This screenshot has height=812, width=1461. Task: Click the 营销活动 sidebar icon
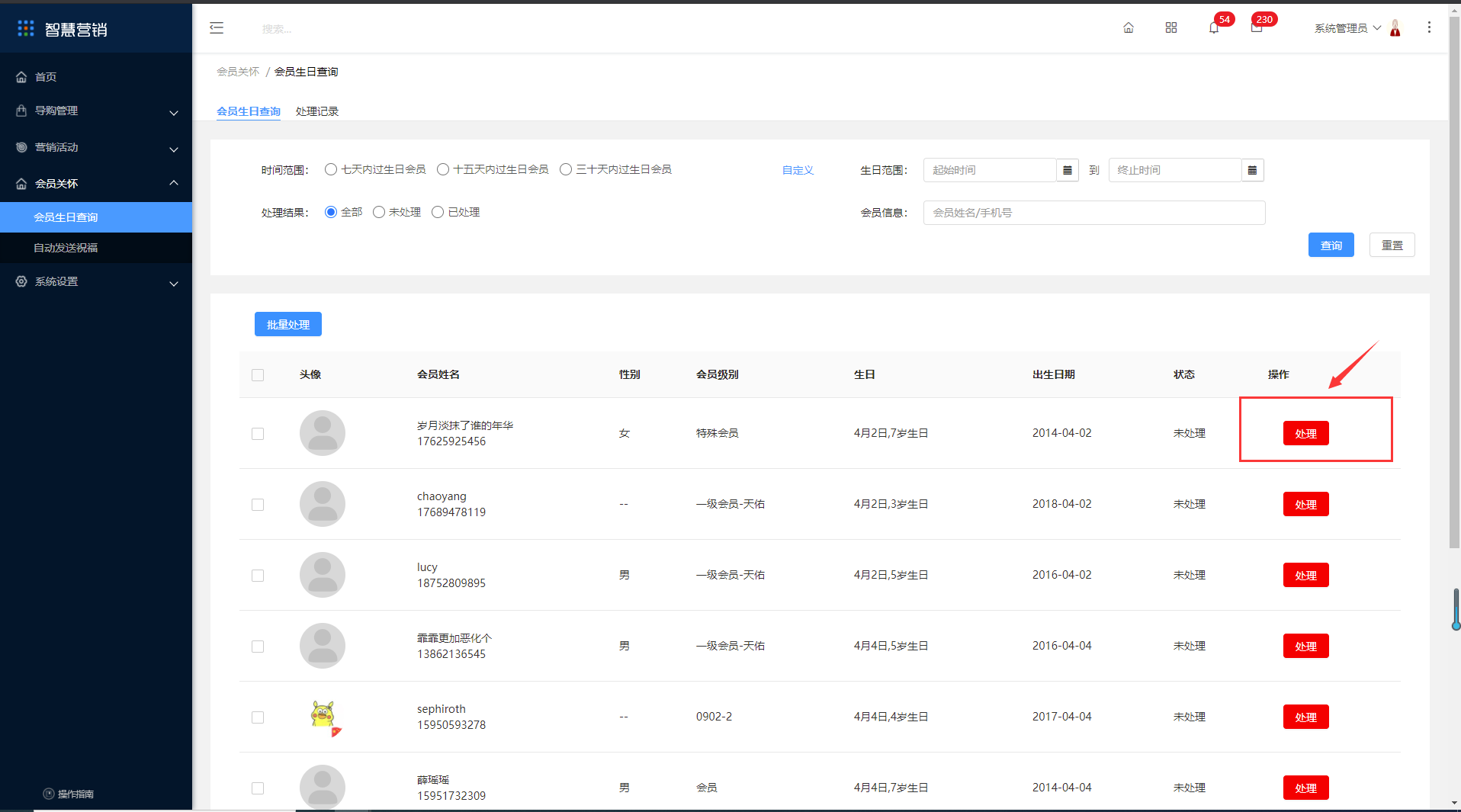(21, 147)
